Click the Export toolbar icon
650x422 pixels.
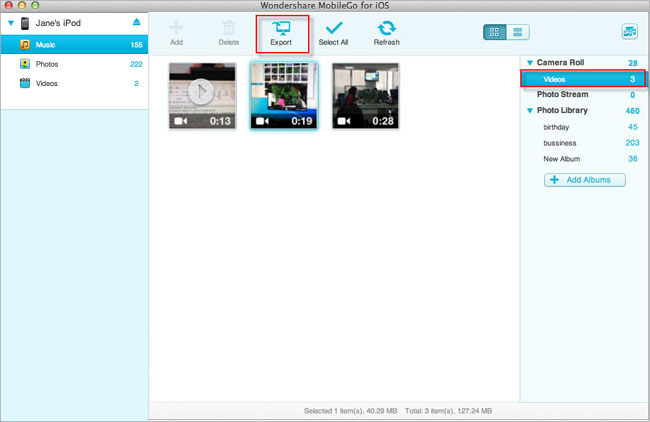[x=281, y=28]
